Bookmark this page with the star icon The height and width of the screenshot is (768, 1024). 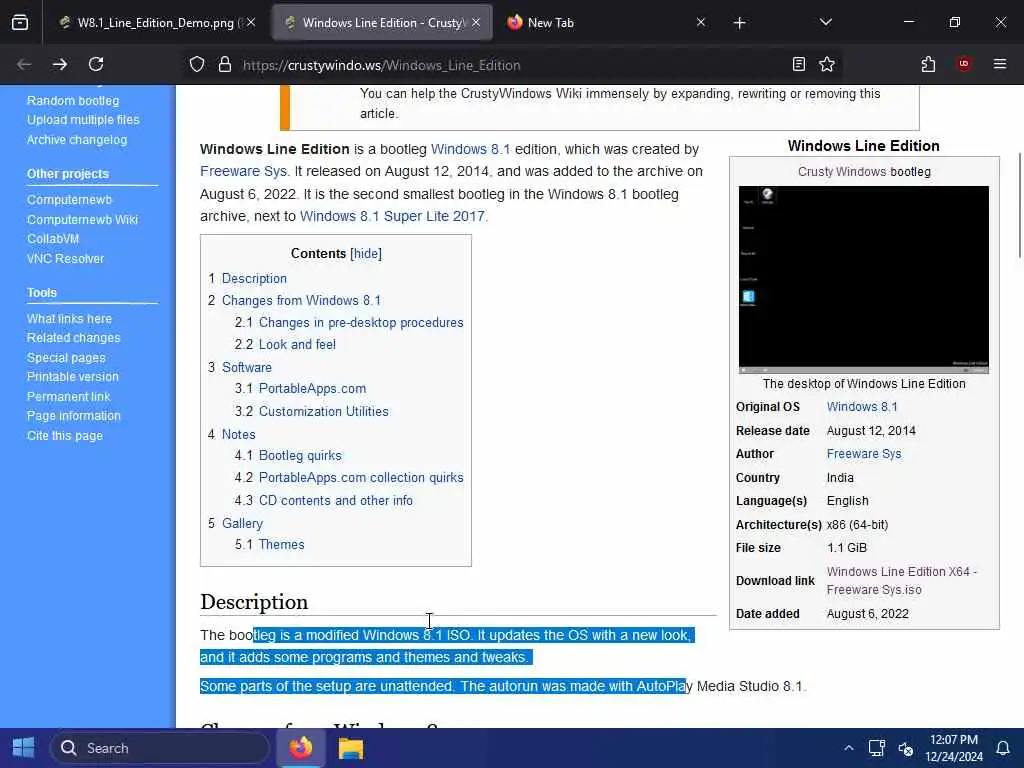[x=827, y=64]
